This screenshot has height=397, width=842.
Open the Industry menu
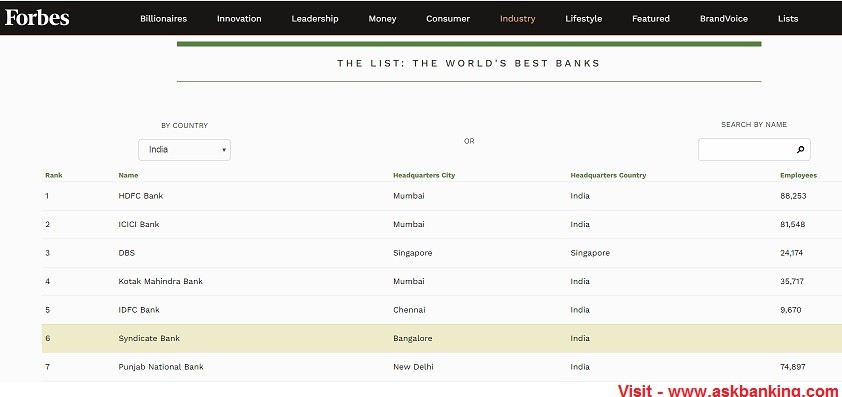[x=518, y=19]
